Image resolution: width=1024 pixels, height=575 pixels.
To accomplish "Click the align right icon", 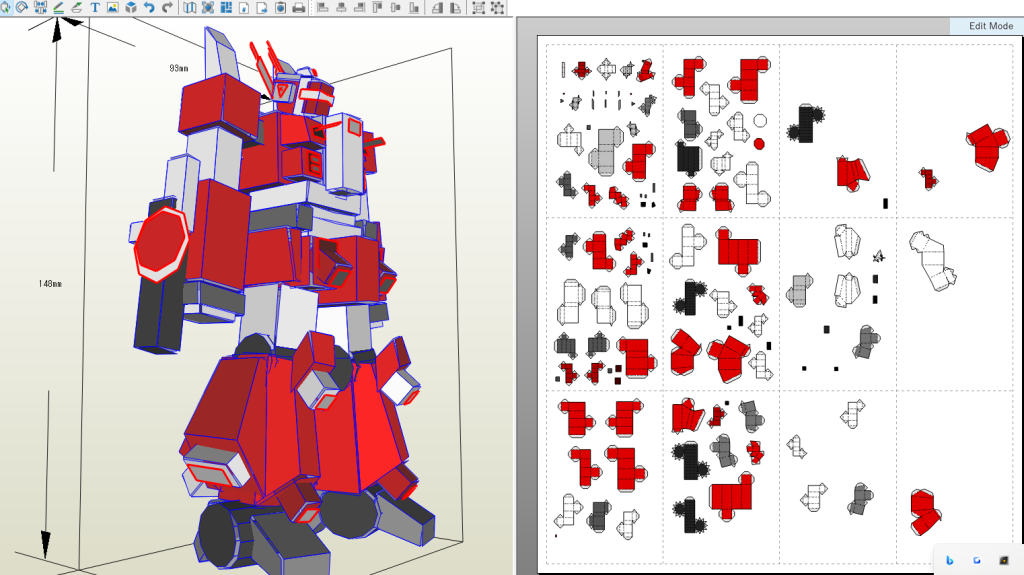I will coord(359,7).
